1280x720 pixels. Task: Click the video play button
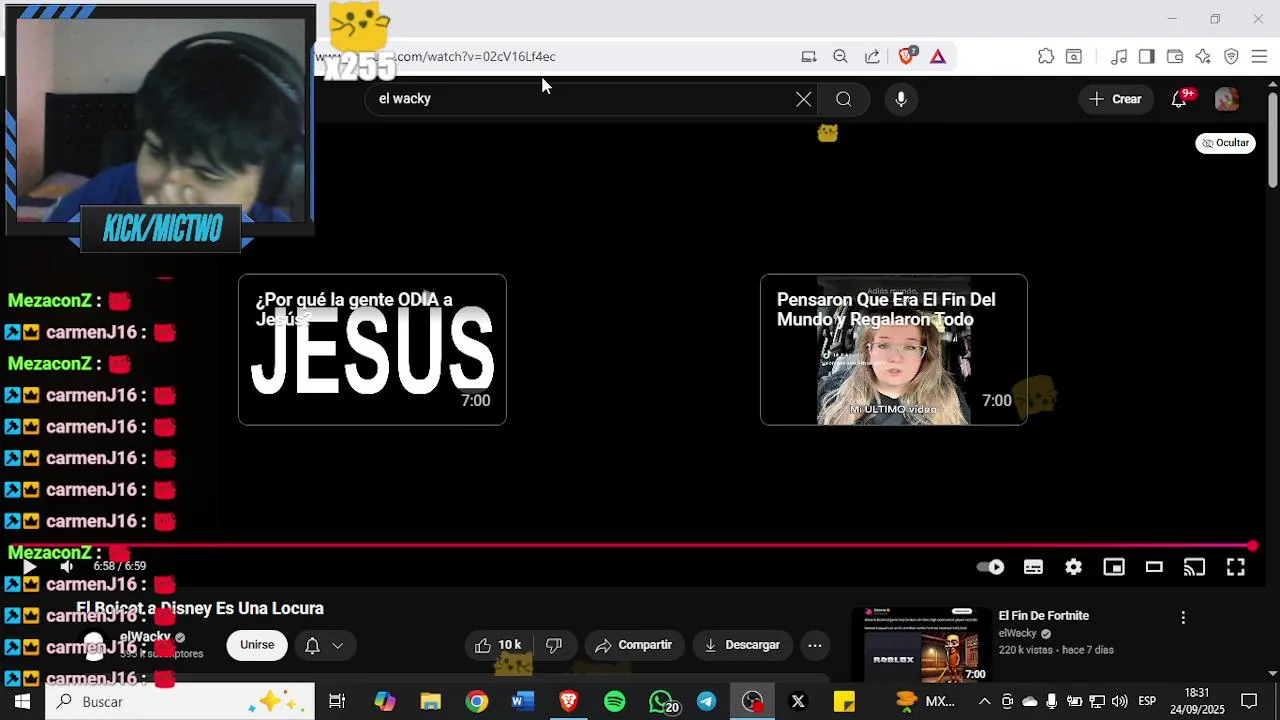point(29,567)
